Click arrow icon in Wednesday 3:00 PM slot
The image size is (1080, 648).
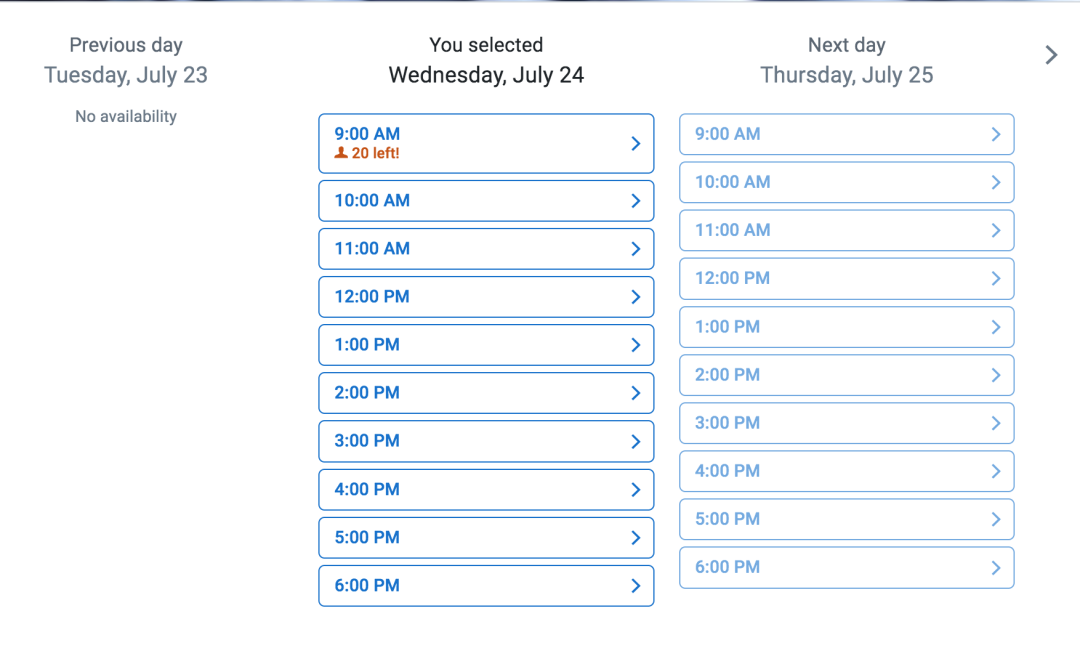click(636, 441)
